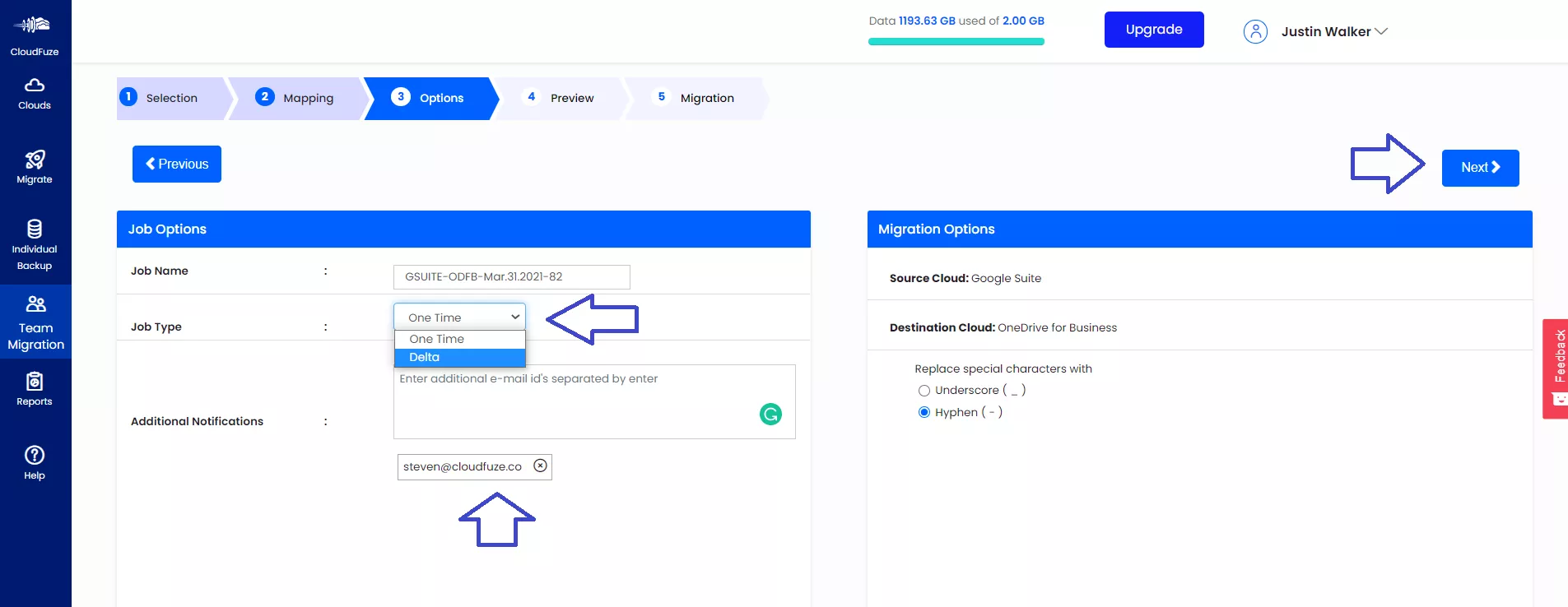Open CloudFuze logo home

point(35,35)
